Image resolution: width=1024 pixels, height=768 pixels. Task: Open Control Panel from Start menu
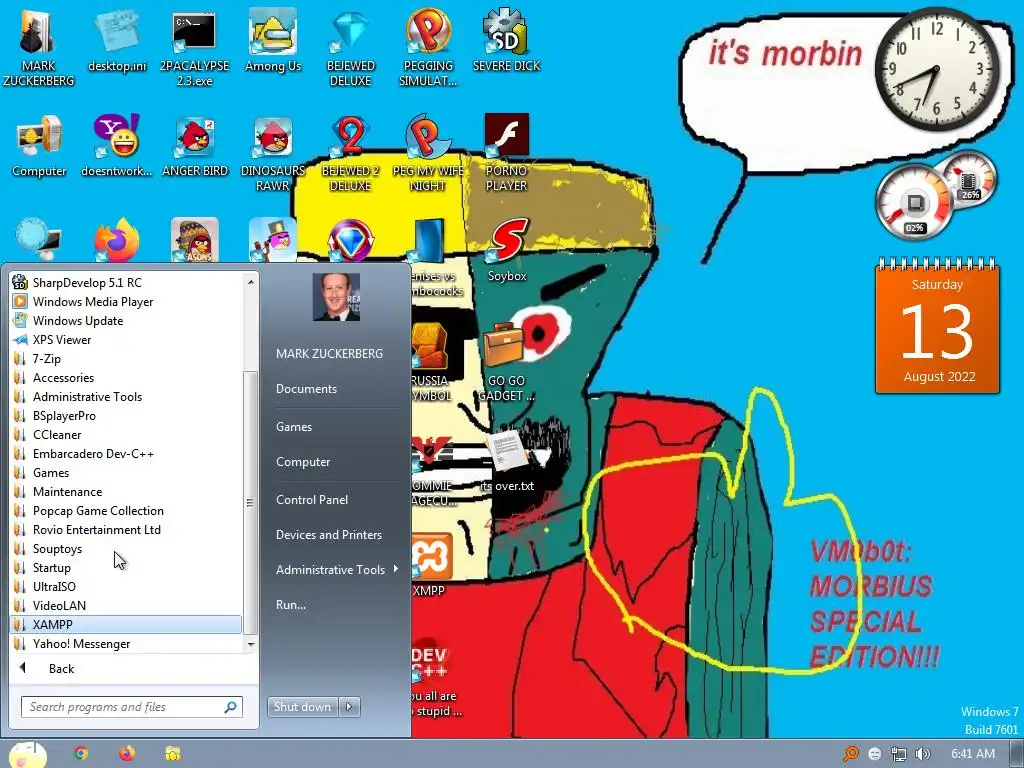pos(312,500)
